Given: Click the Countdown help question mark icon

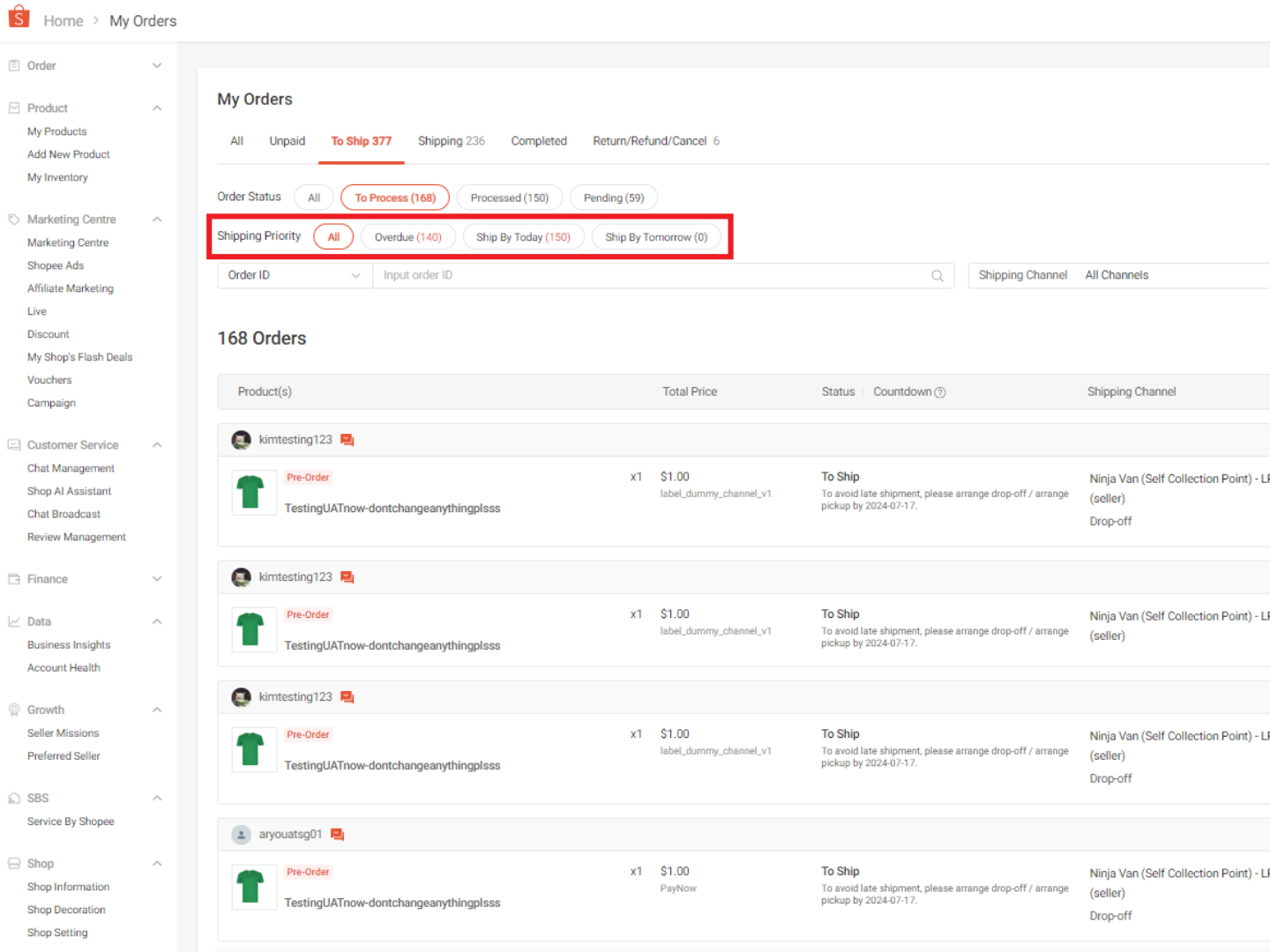Looking at the screenshot, I should [x=940, y=392].
